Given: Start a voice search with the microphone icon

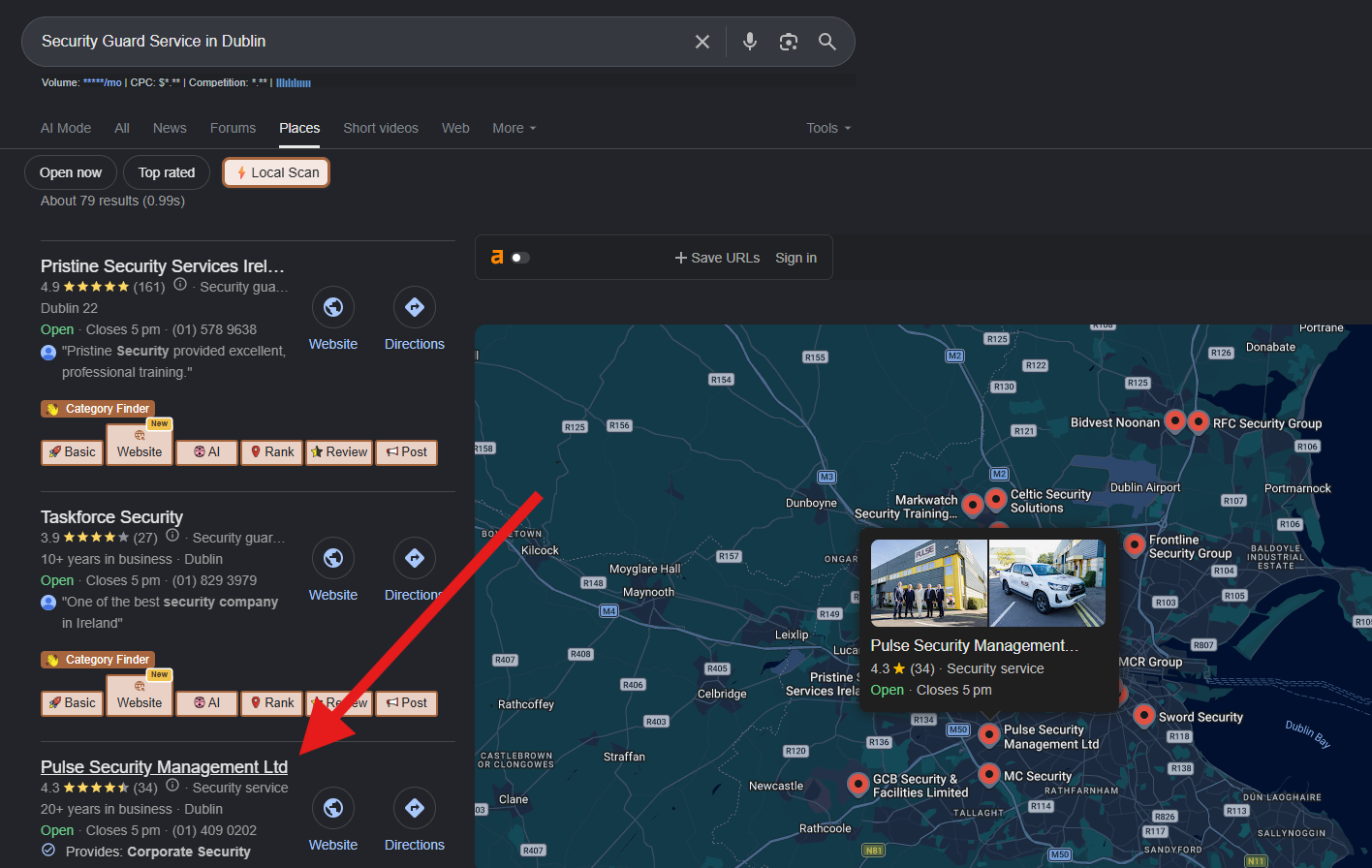Looking at the screenshot, I should tap(750, 42).
